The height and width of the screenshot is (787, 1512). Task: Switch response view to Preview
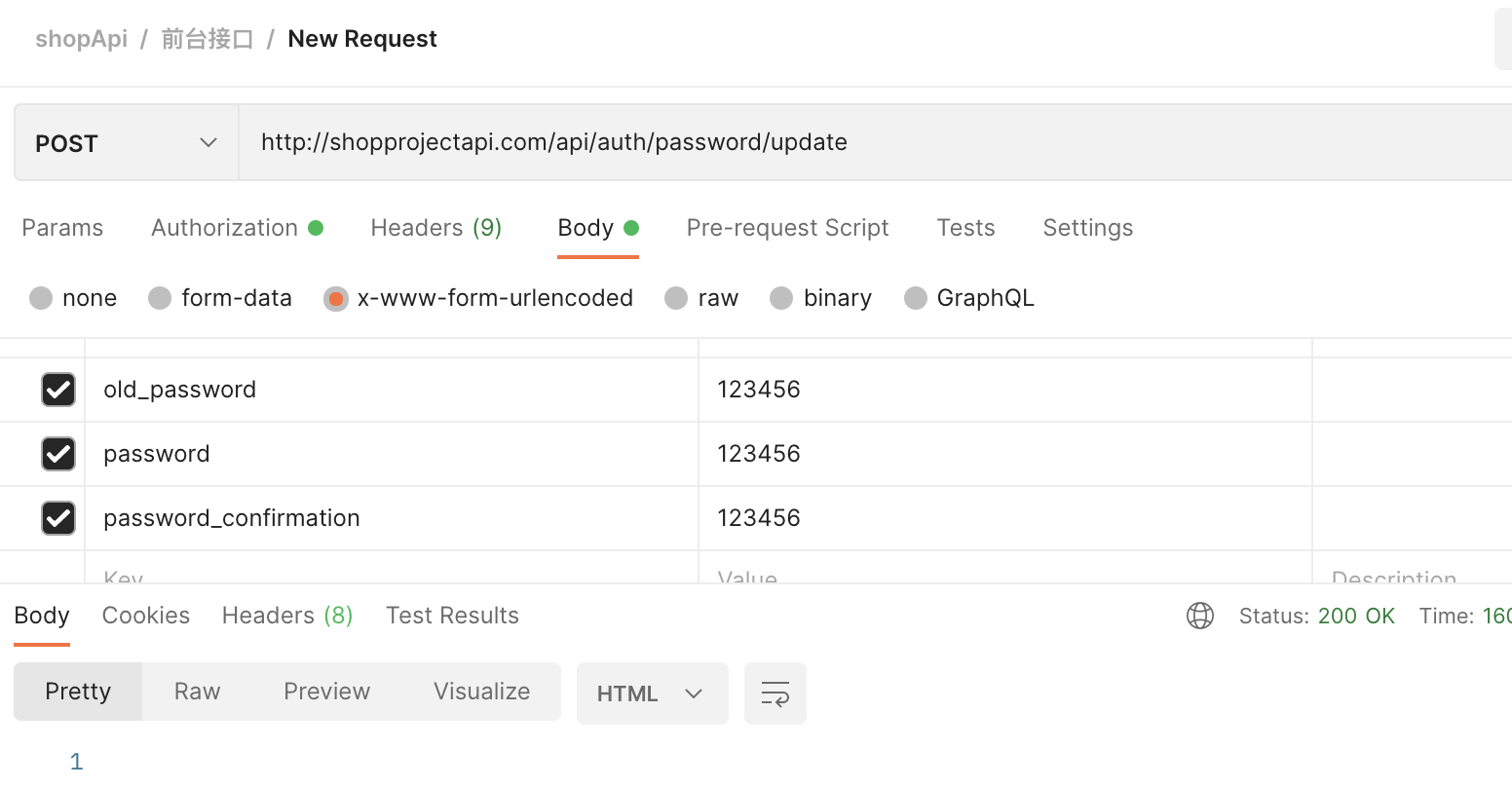pos(326,692)
